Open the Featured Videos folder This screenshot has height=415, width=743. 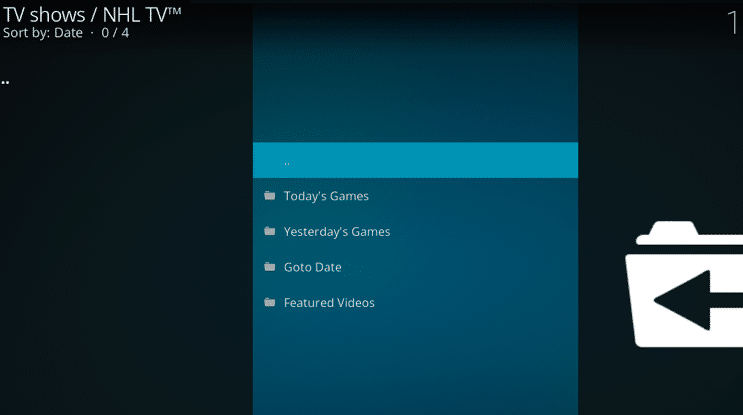[x=415, y=302]
